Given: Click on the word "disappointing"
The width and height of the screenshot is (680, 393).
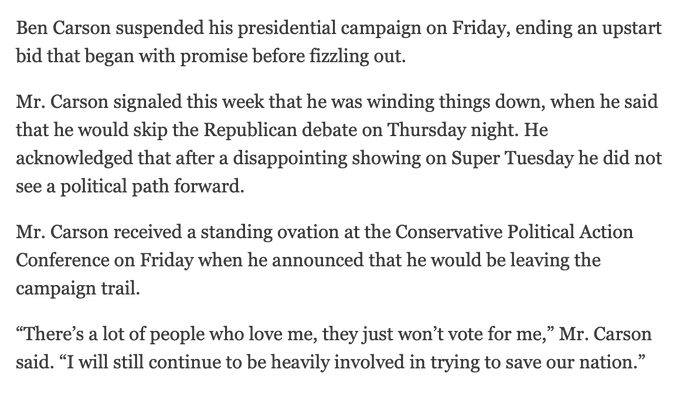Looking at the screenshot, I should pos(290,159).
